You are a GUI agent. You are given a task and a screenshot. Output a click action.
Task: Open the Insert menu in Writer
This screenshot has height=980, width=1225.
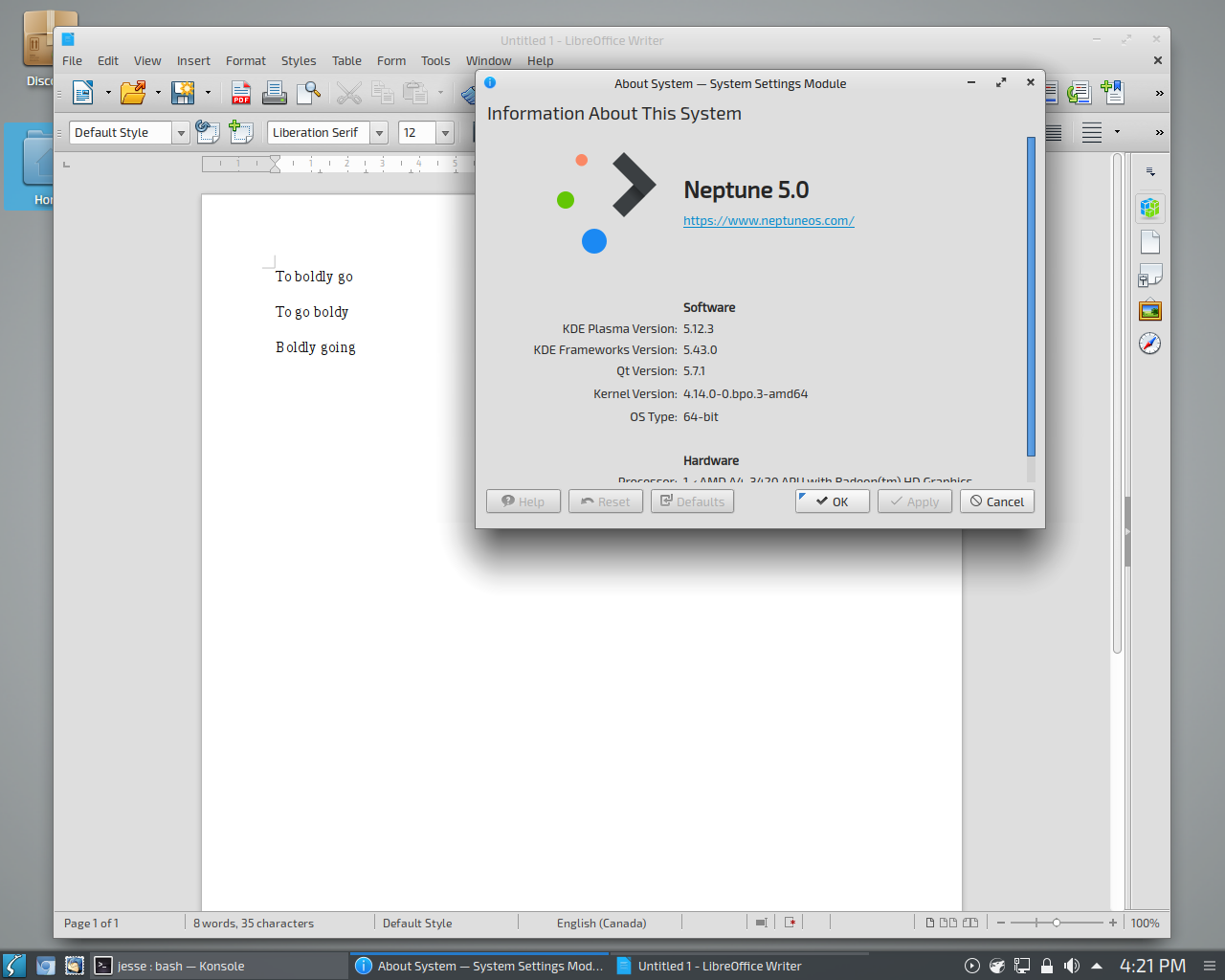click(x=193, y=60)
